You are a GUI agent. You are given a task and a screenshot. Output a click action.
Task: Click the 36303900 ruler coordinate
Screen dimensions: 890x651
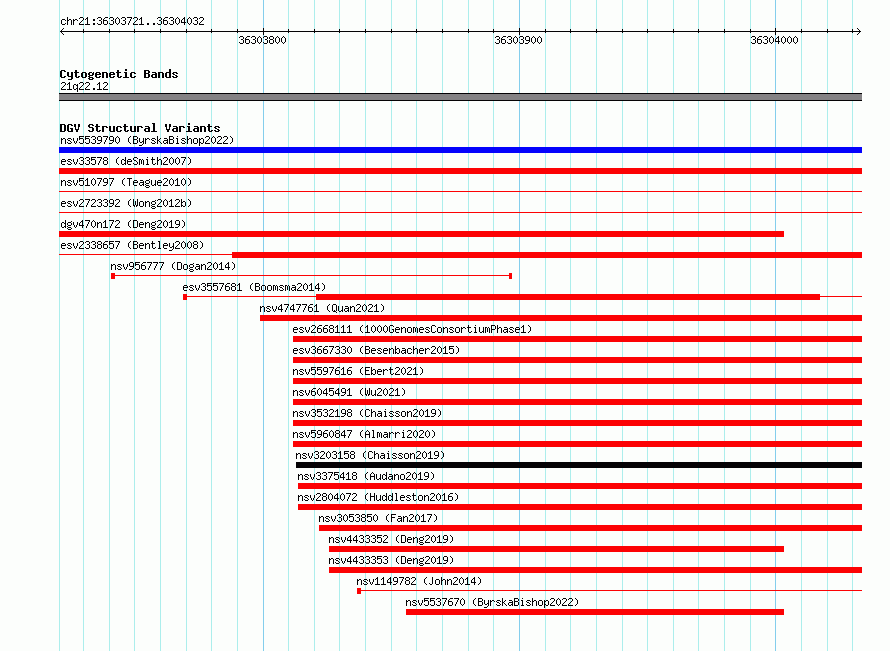pos(518,40)
